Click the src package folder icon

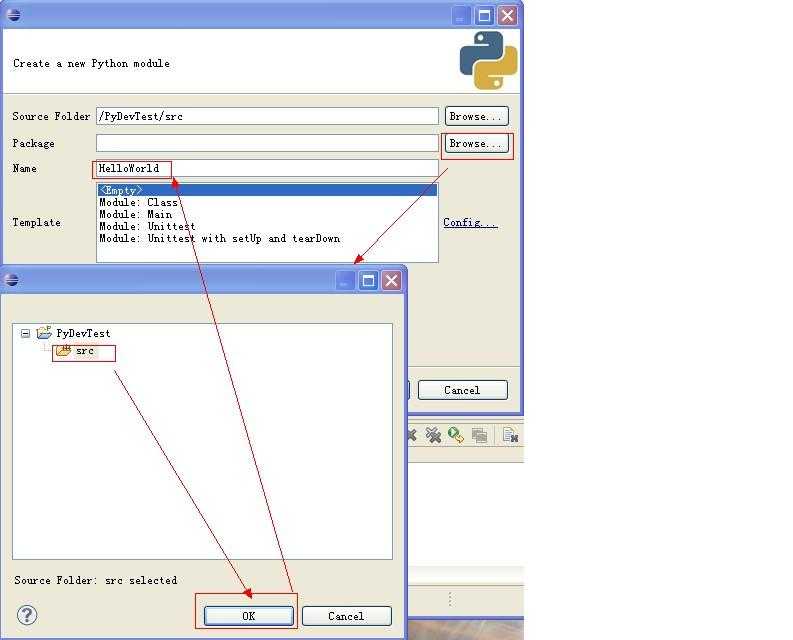coord(63,350)
